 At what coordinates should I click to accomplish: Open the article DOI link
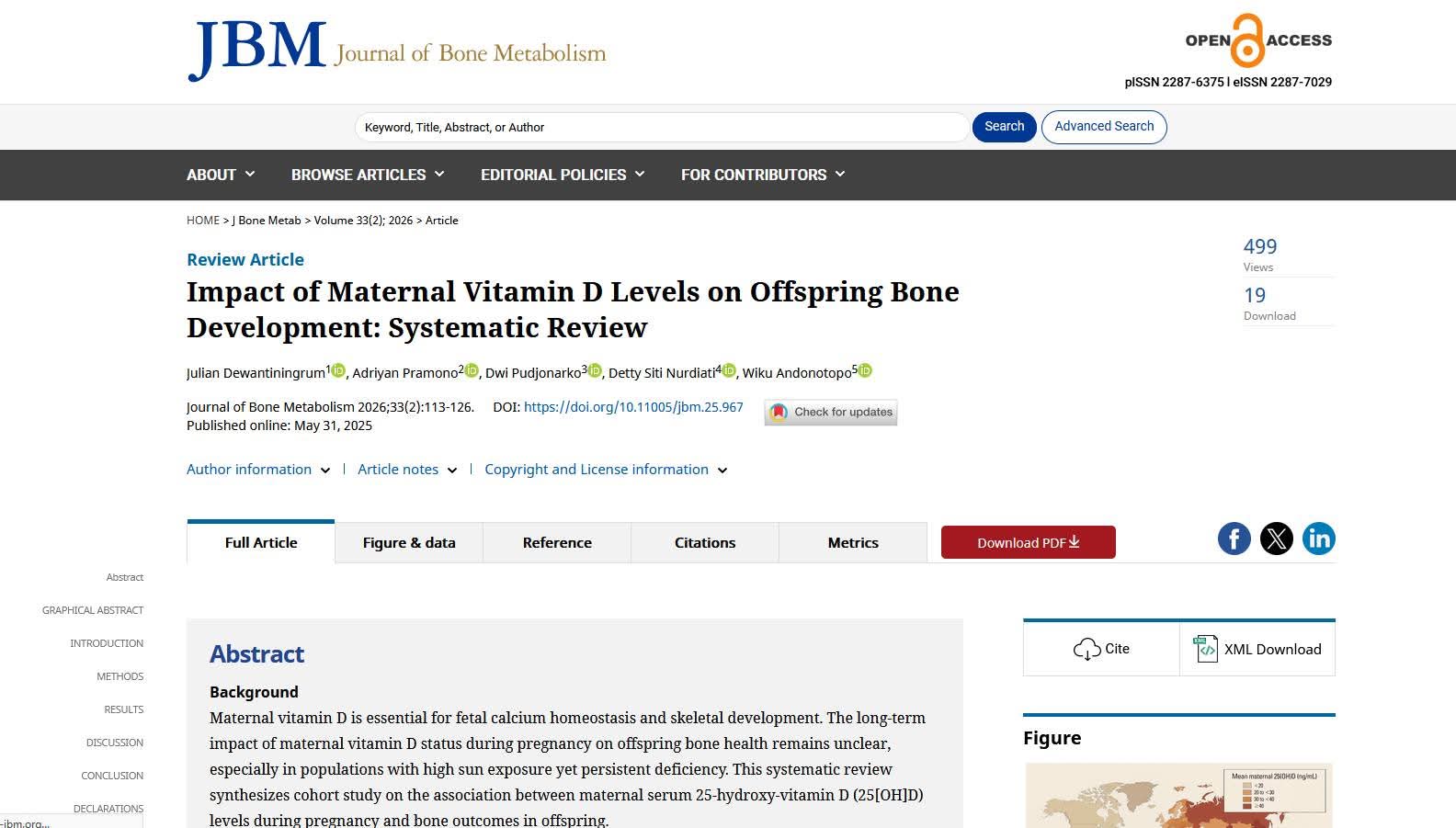633,407
